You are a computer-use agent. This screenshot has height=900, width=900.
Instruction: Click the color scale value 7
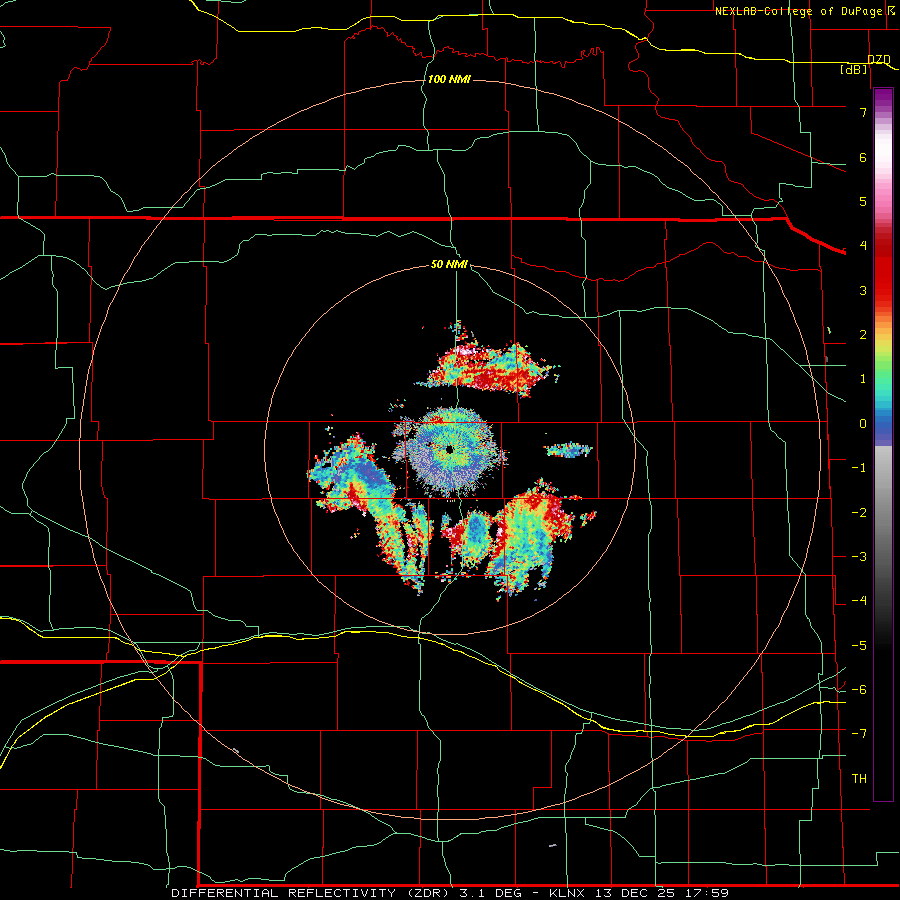click(863, 112)
